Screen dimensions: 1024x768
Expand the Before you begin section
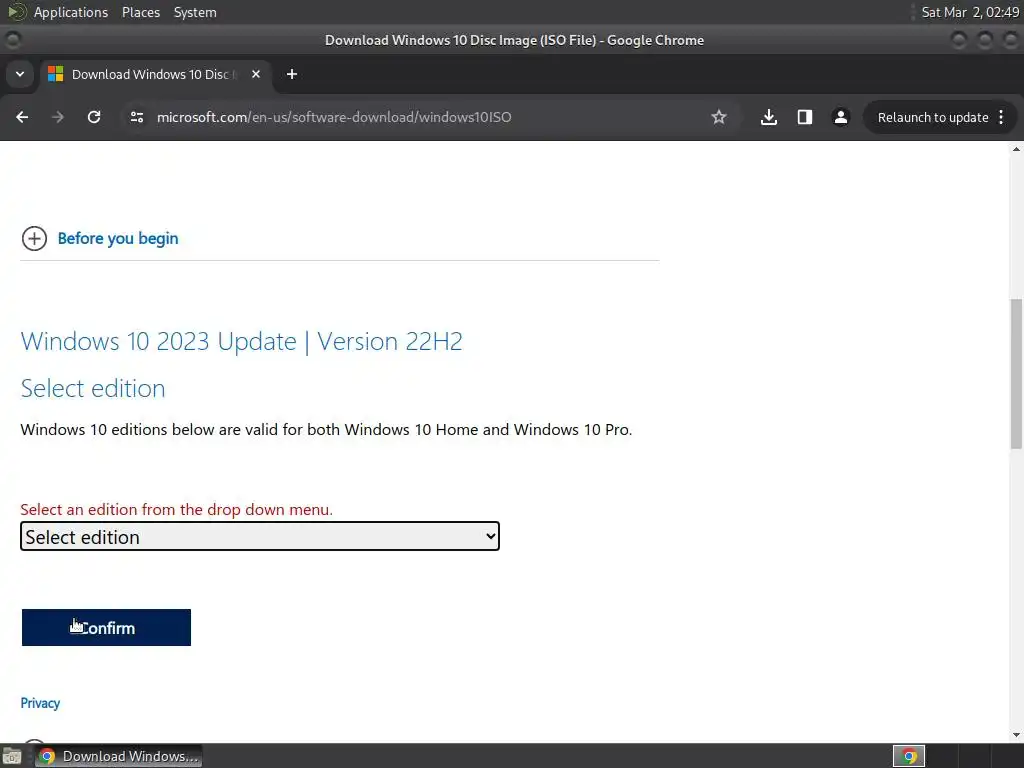coord(34,238)
